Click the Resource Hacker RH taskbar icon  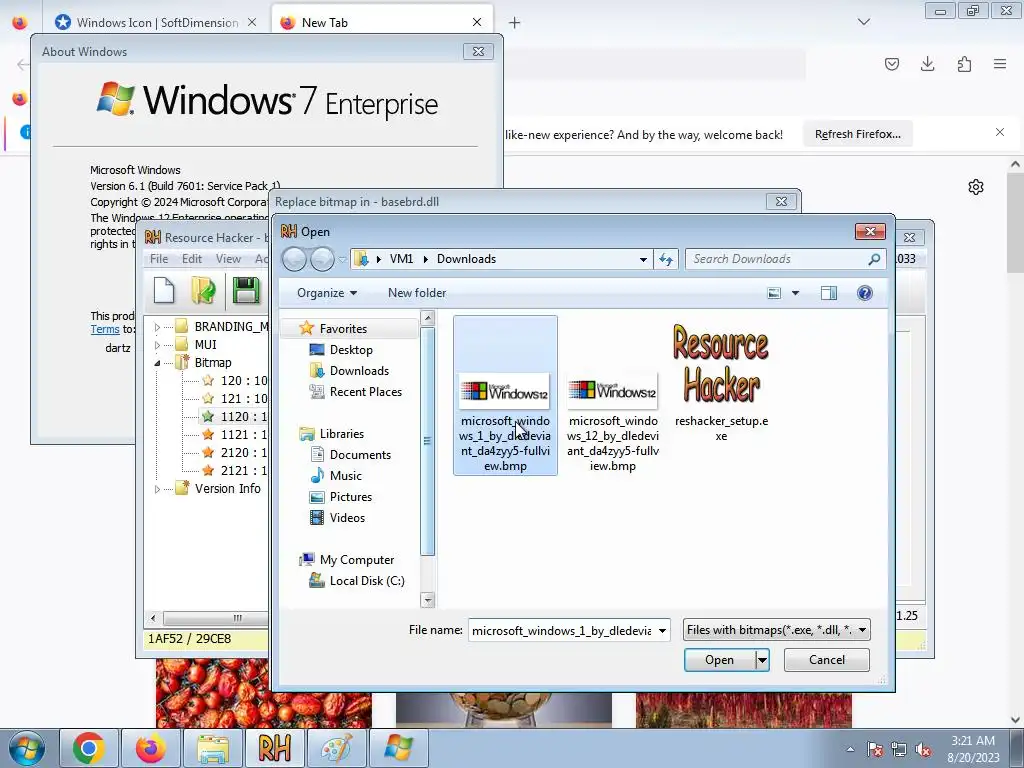pos(274,748)
